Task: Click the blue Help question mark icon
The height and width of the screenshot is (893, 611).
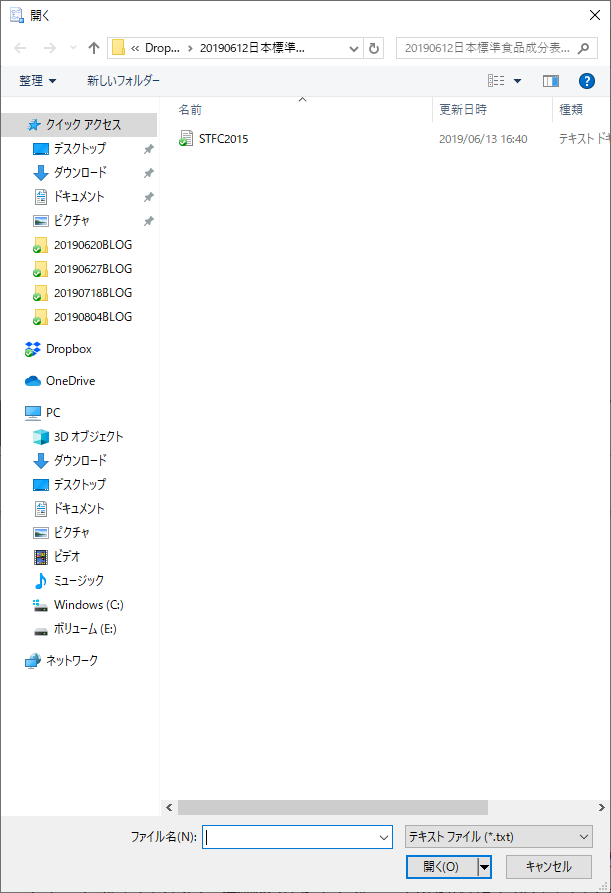Action: tap(587, 81)
